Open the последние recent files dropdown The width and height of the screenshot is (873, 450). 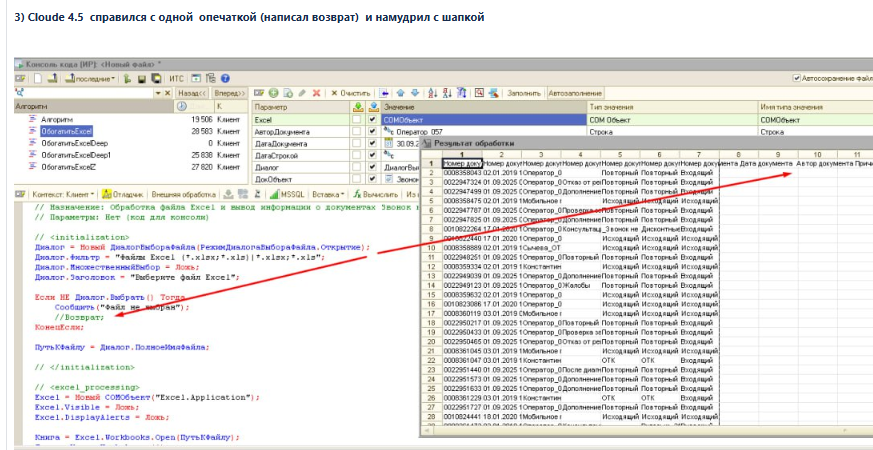point(90,79)
